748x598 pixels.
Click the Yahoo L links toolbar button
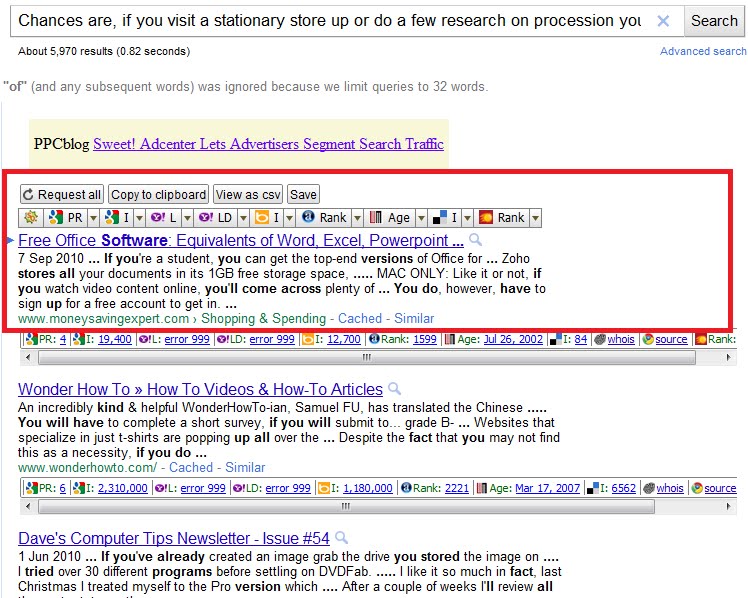click(164, 218)
